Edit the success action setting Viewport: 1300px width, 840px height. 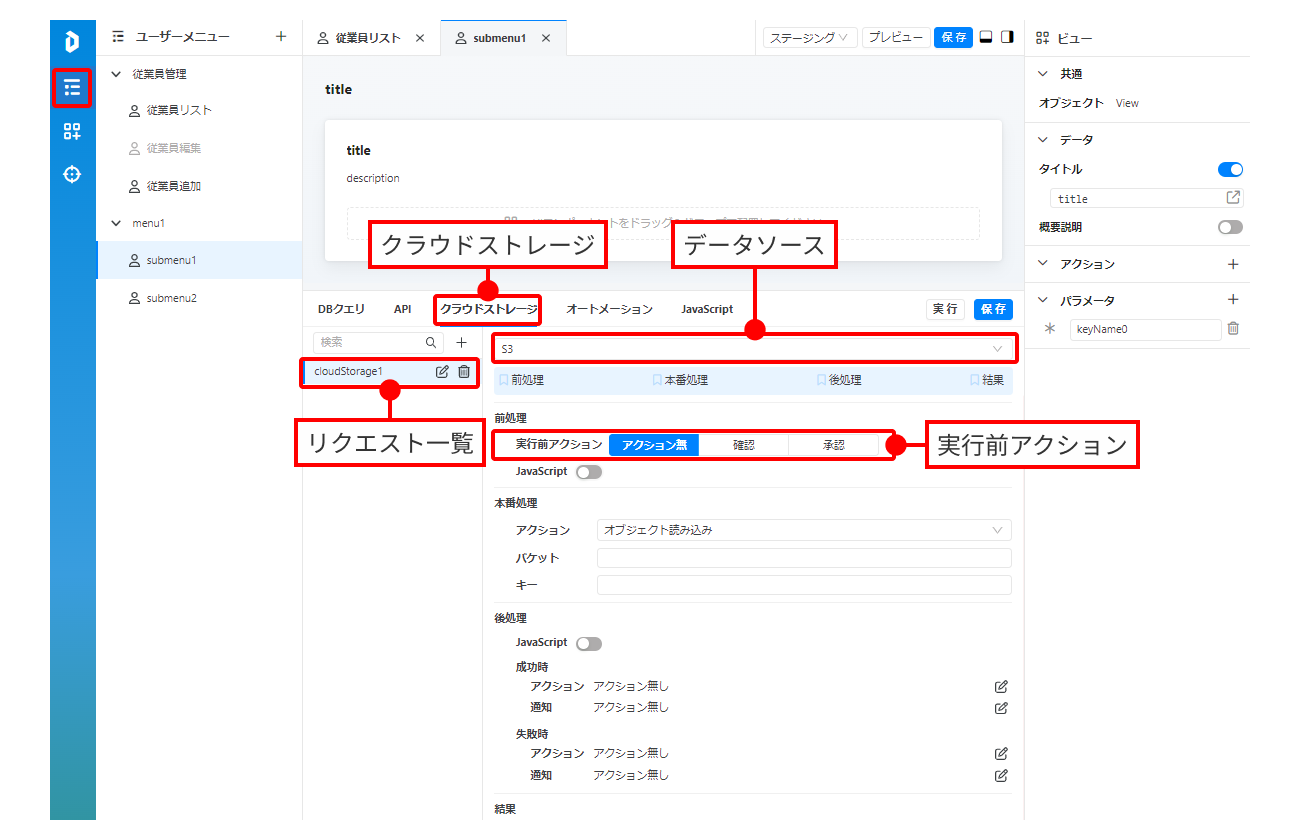click(1001, 687)
